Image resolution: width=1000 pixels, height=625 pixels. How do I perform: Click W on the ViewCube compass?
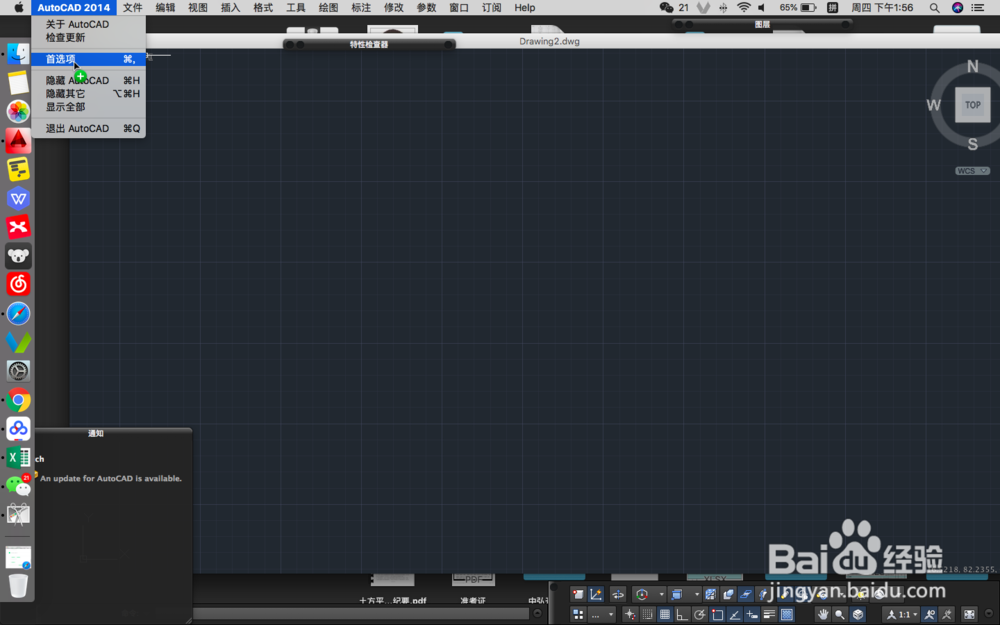[x=934, y=105]
